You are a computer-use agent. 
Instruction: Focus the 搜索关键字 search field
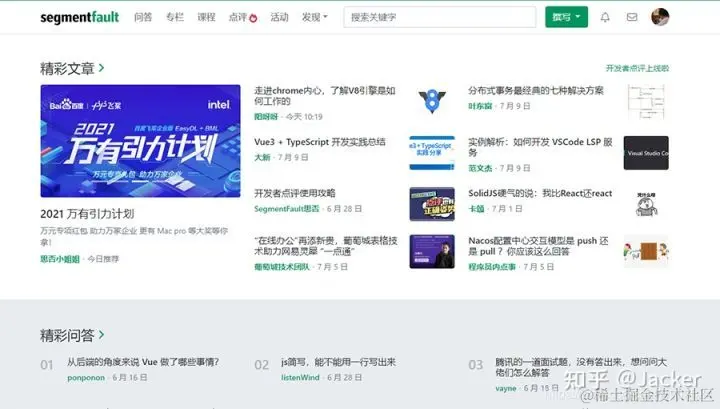click(439, 17)
